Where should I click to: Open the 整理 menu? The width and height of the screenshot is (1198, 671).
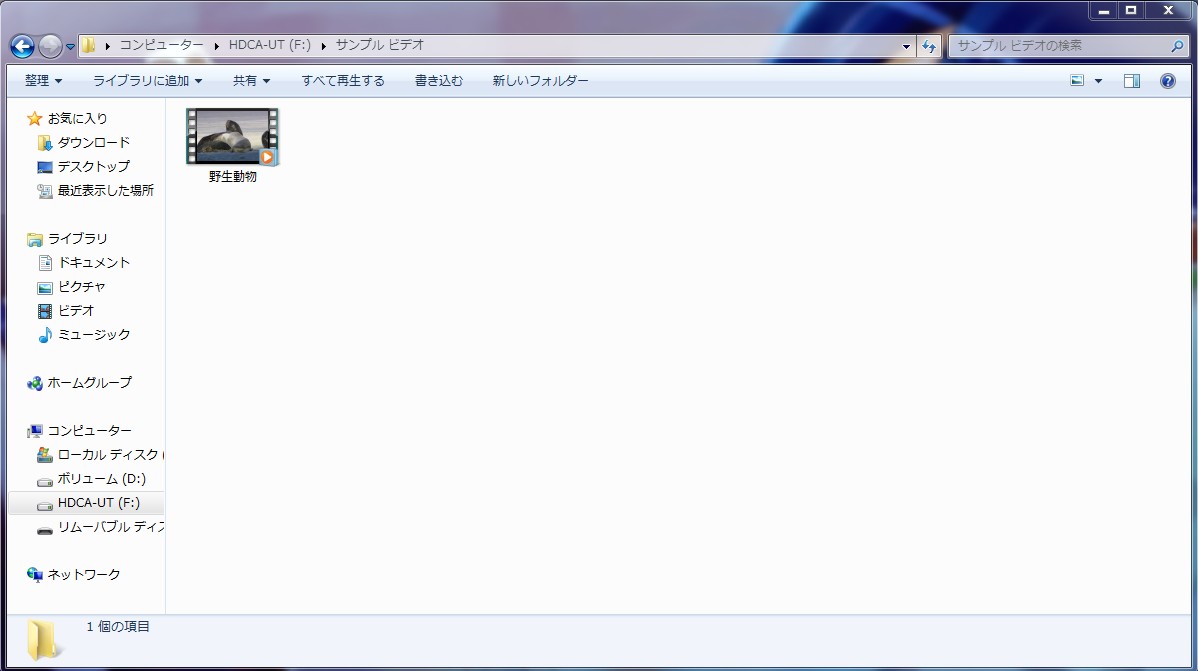click(x=44, y=80)
